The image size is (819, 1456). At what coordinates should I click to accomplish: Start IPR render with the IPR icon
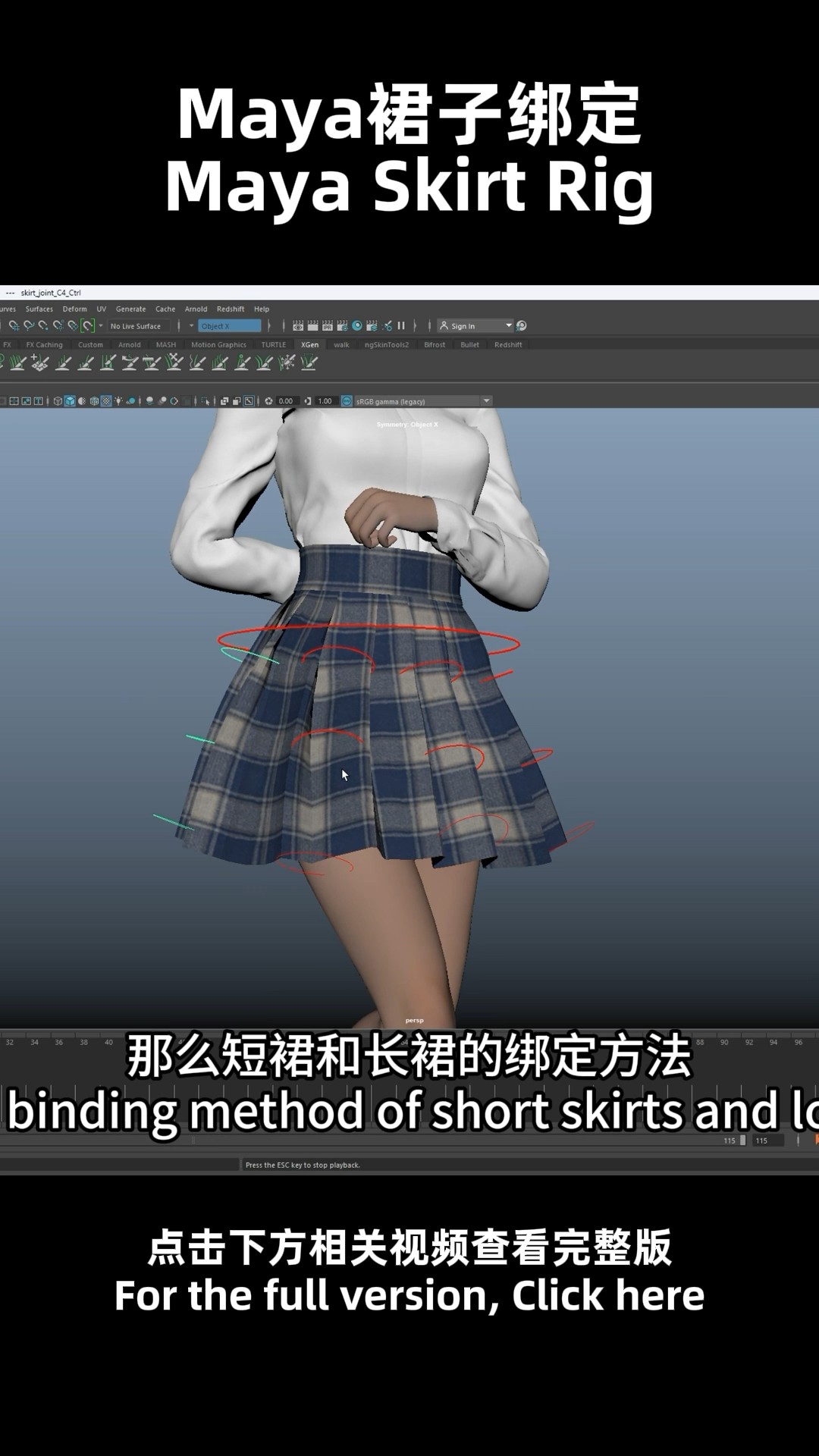point(328,325)
